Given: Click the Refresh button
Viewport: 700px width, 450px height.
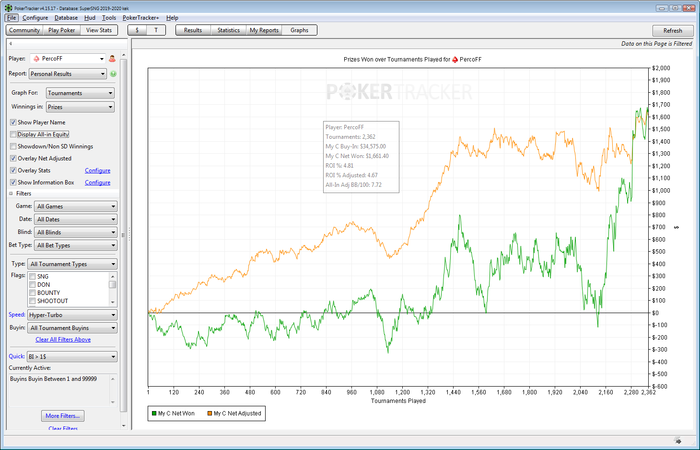Looking at the screenshot, I should [673, 31].
